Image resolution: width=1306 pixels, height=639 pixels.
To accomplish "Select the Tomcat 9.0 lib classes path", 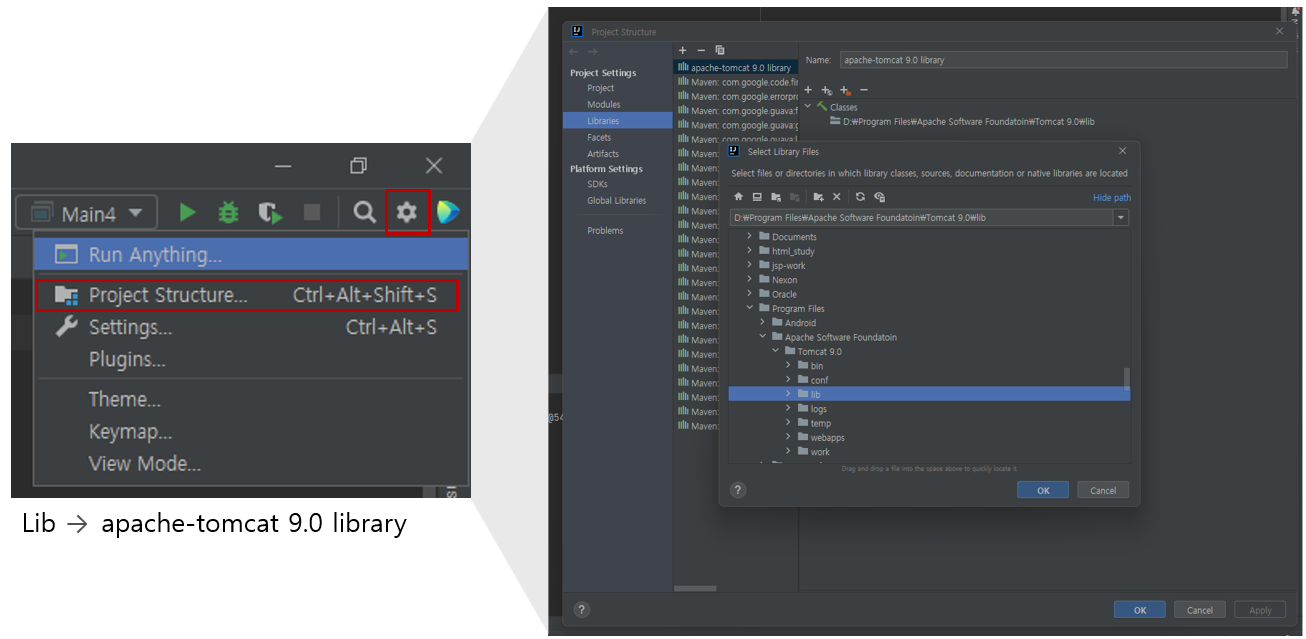I will tap(961, 121).
